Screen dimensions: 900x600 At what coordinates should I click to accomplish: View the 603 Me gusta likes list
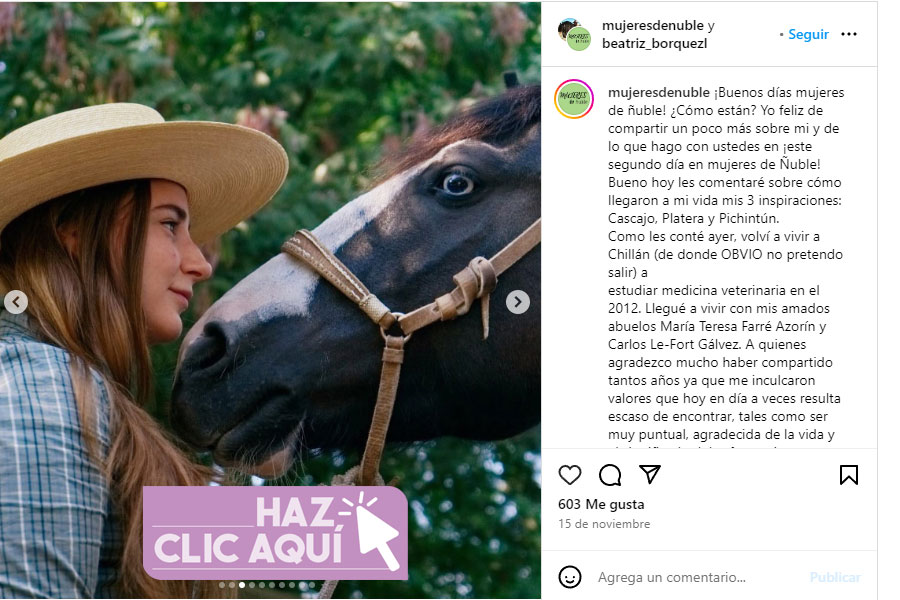pos(601,504)
